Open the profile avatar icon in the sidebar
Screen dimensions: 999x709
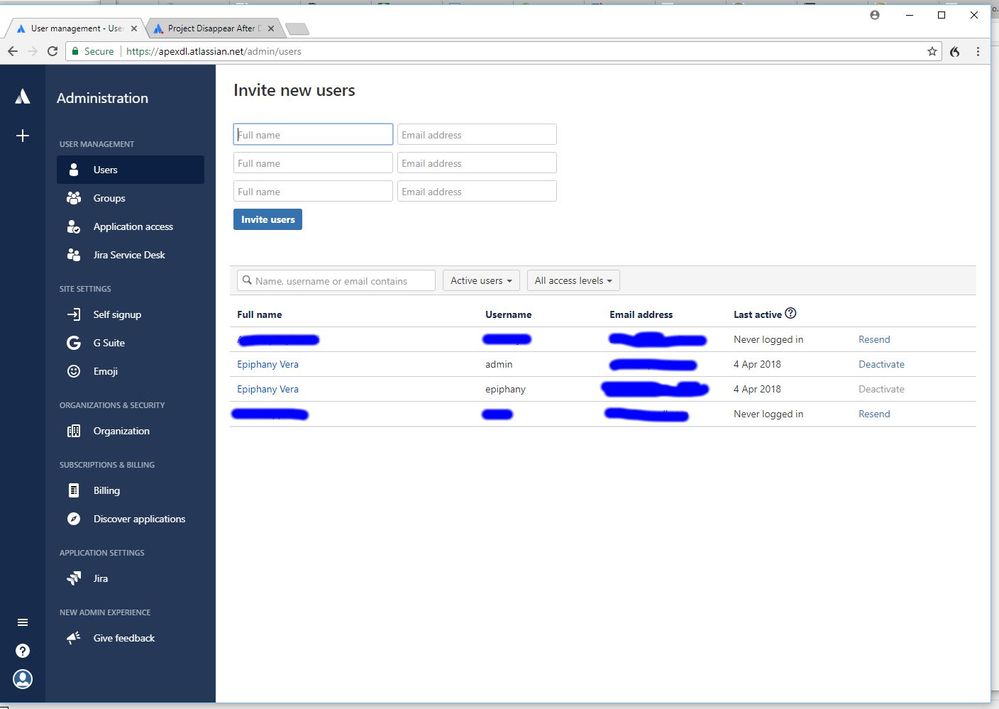click(x=22, y=679)
